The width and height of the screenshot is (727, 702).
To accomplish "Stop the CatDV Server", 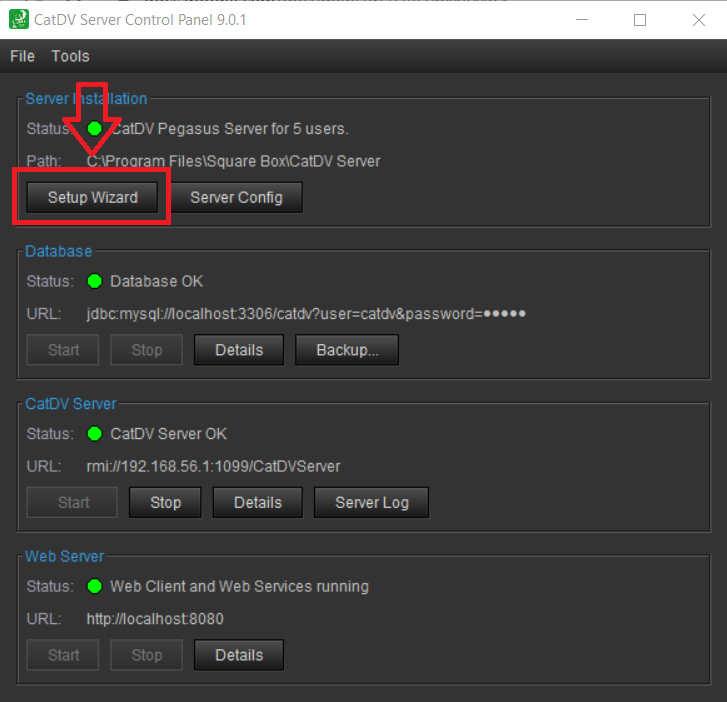I will (x=165, y=502).
